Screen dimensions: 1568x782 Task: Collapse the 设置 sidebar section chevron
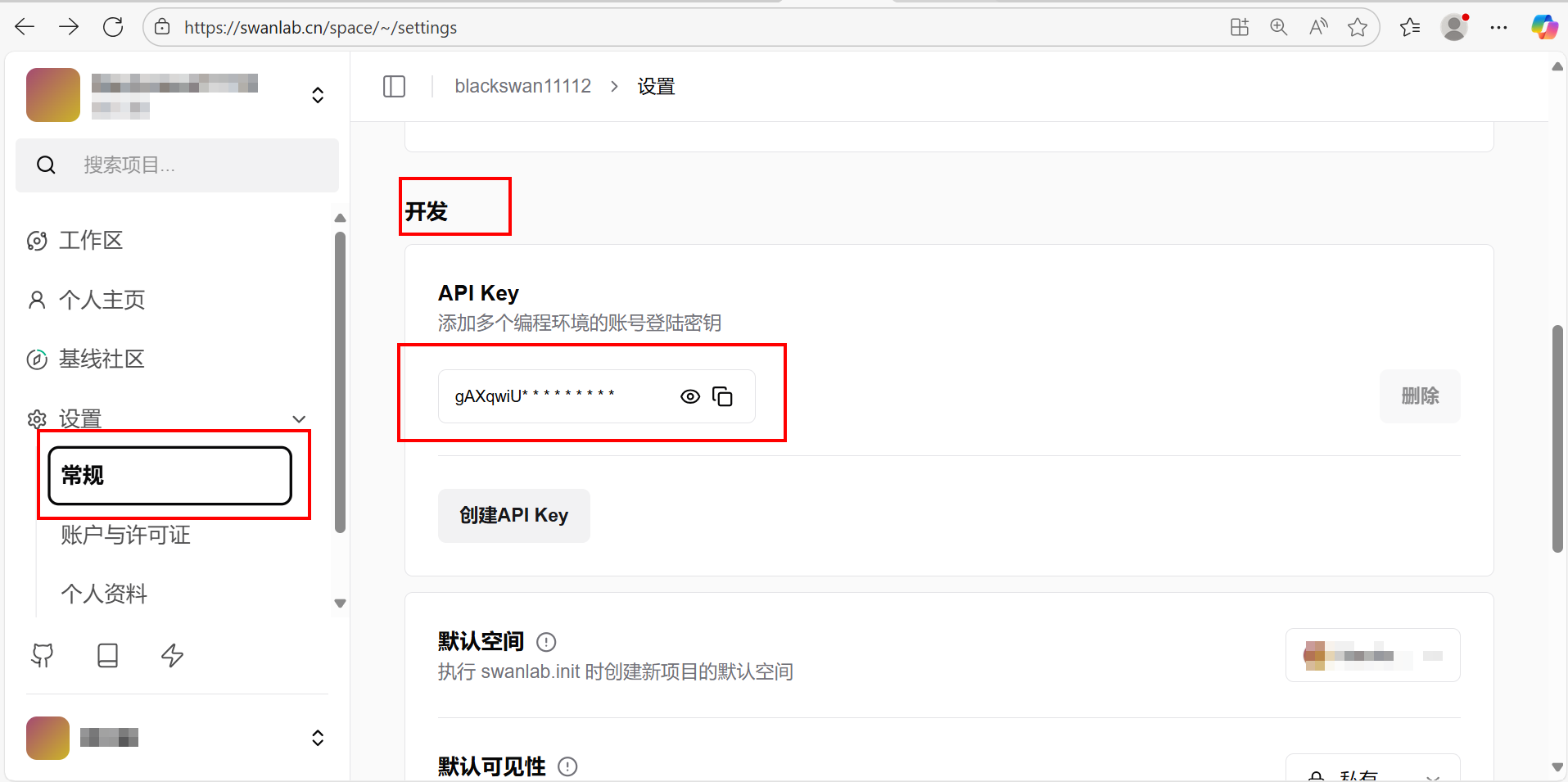tap(299, 419)
